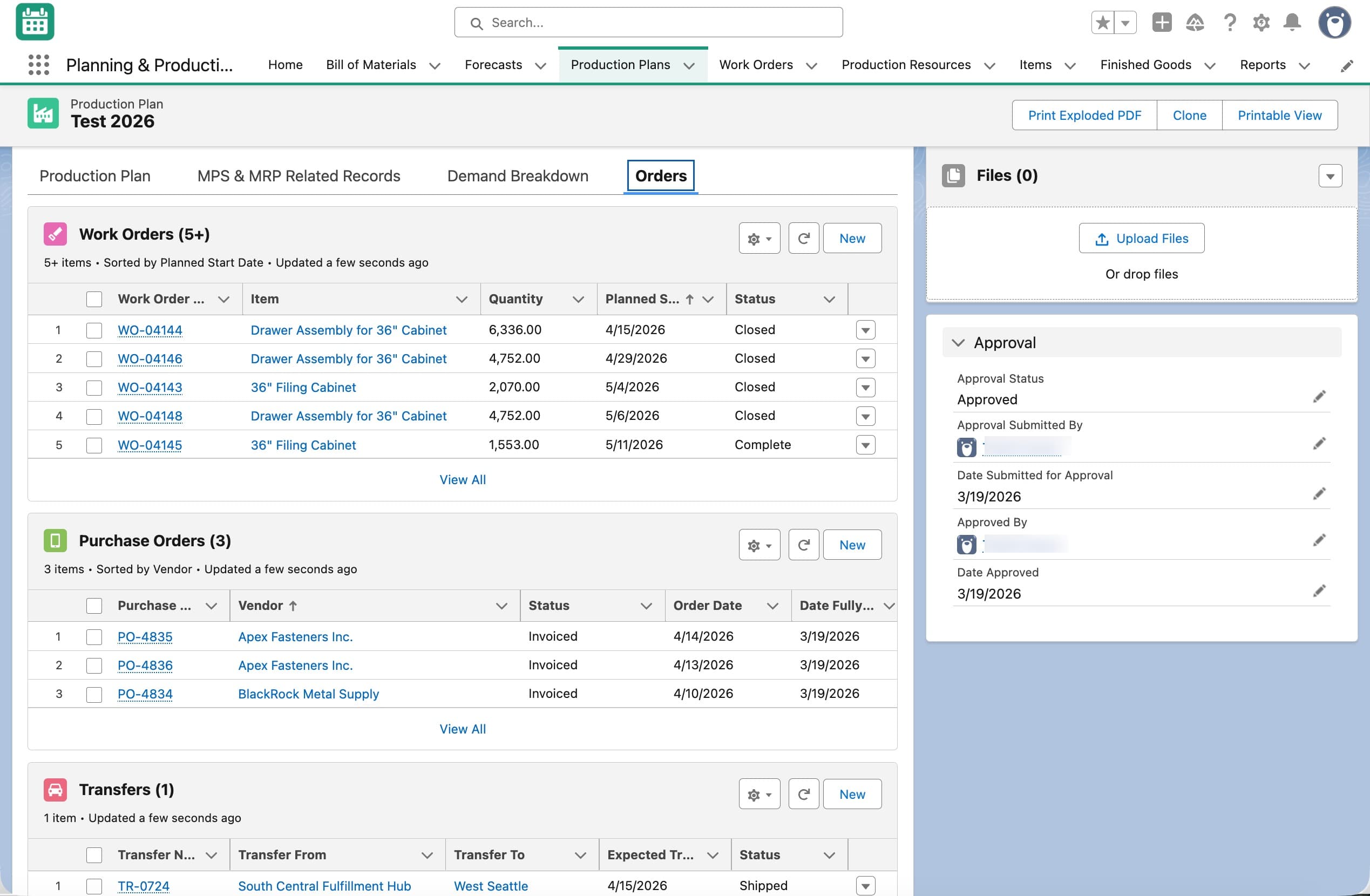
Task: Open the Trailhead guidance icon
Action: [1195, 23]
